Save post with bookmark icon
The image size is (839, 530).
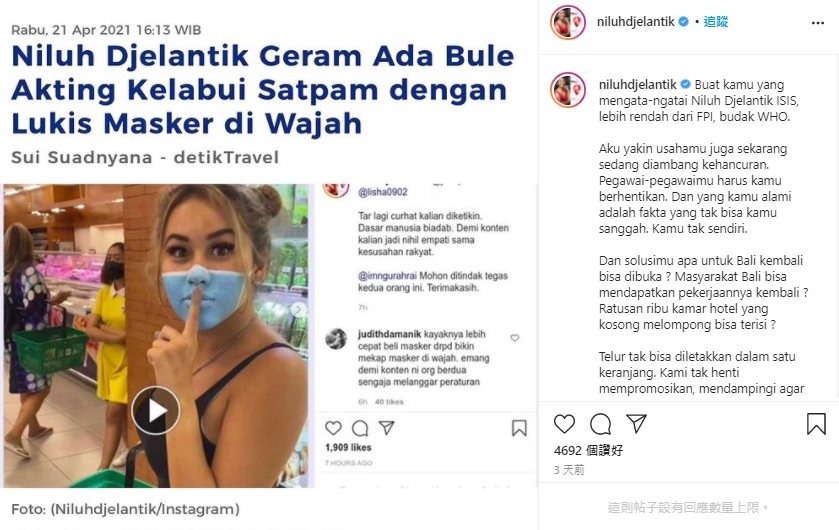coord(816,424)
